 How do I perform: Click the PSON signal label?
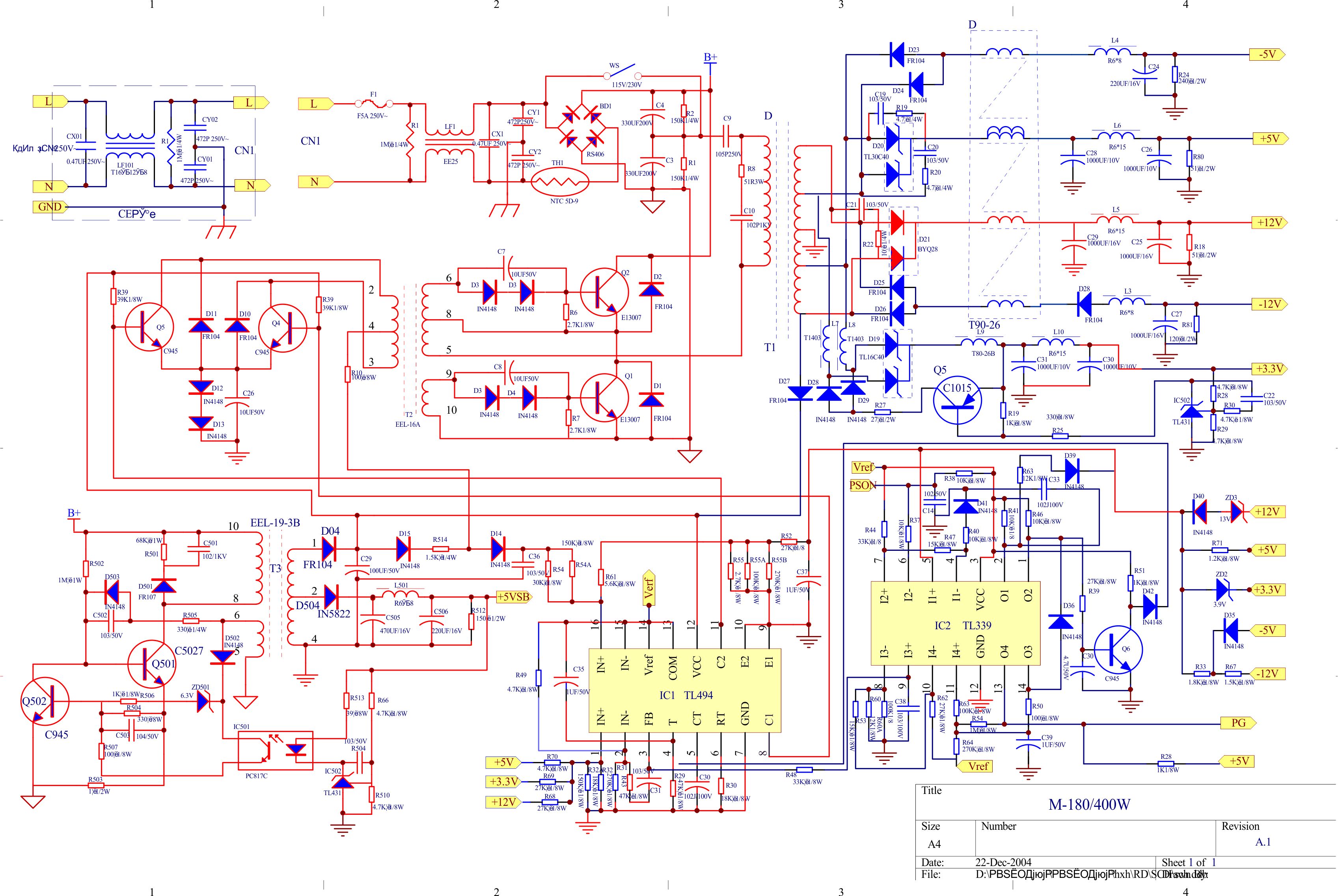click(863, 486)
